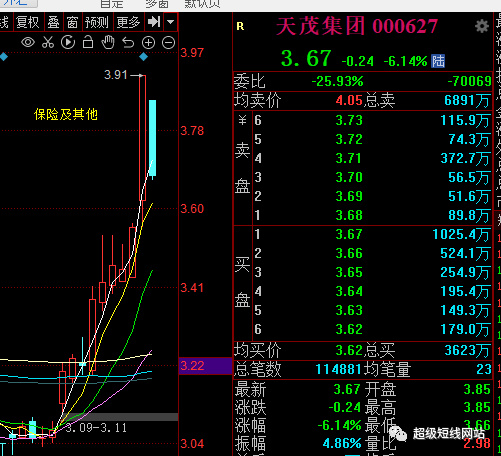501x456 pixels.
Task: Select the 3.91 high price annotation
Action: click(115, 75)
